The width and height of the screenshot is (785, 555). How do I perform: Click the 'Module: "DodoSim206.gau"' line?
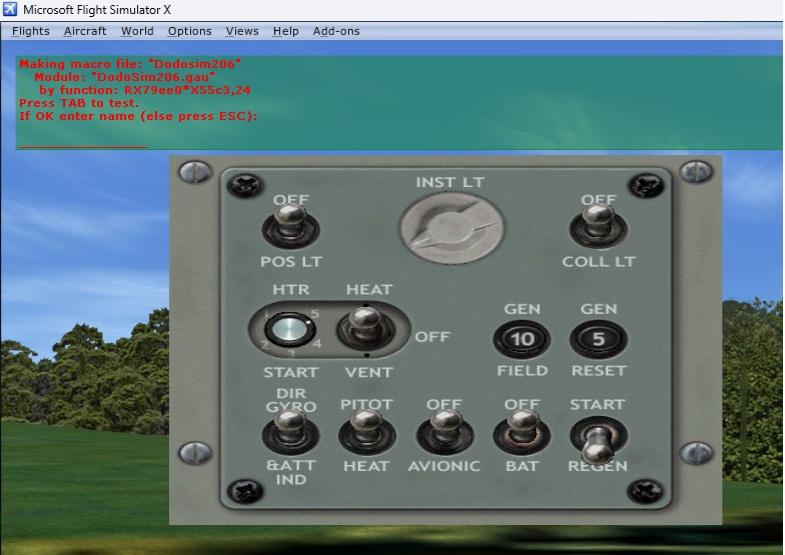[125, 77]
